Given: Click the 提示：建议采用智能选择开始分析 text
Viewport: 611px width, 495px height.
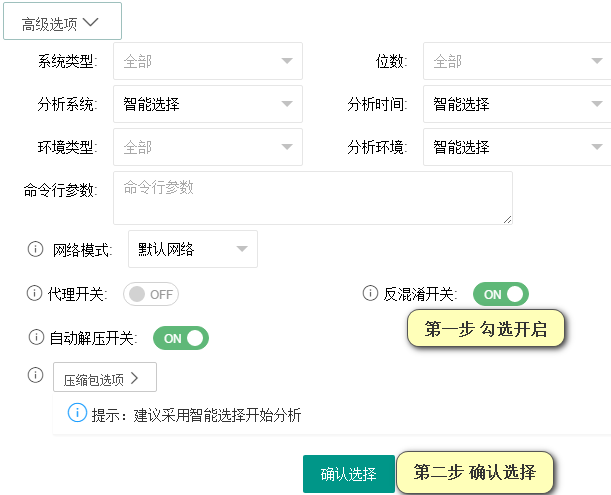Looking at the screenshot, I should pyautogui.click(x=196, y=415).
